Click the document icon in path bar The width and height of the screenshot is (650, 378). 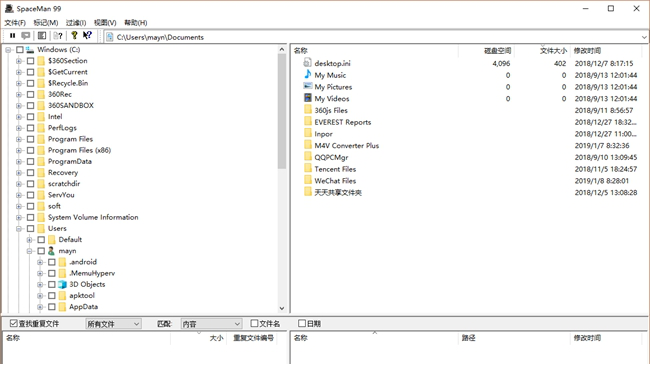point(110,37)
